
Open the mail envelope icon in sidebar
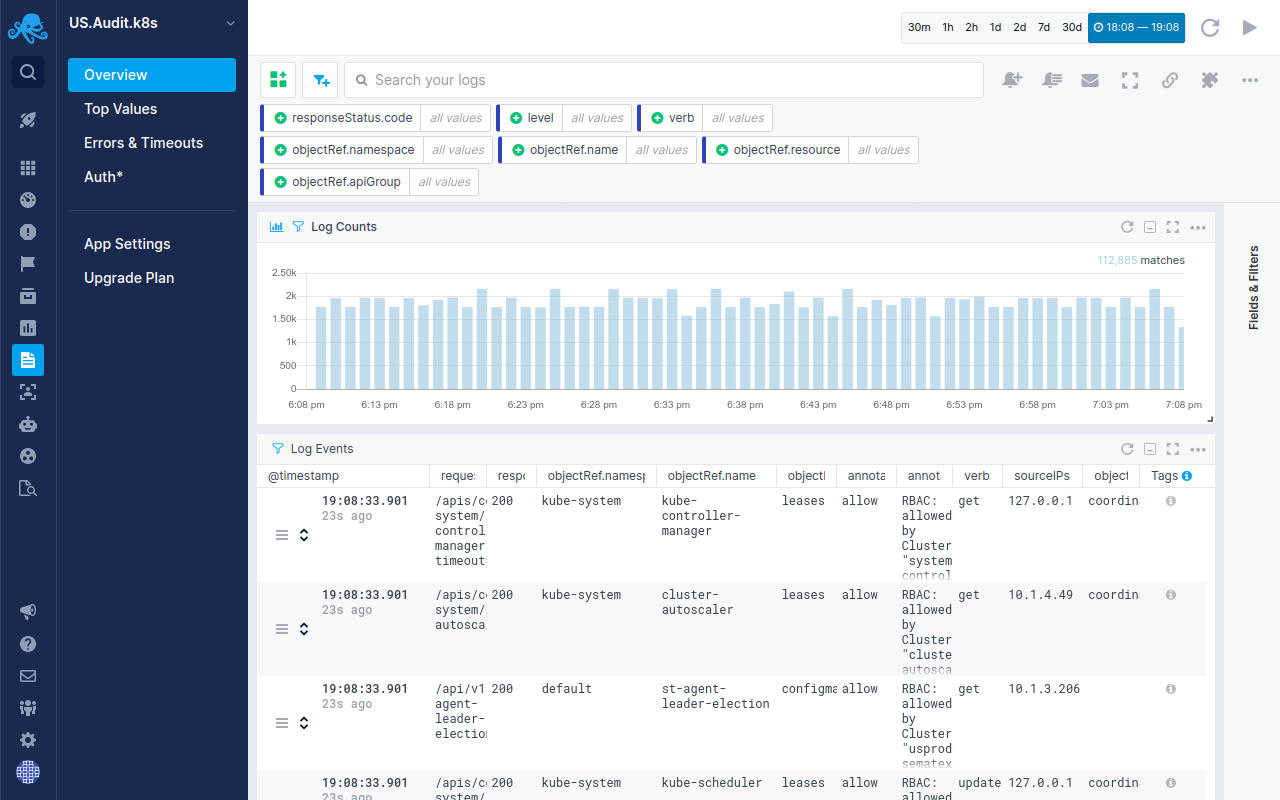tap(28, 676)
